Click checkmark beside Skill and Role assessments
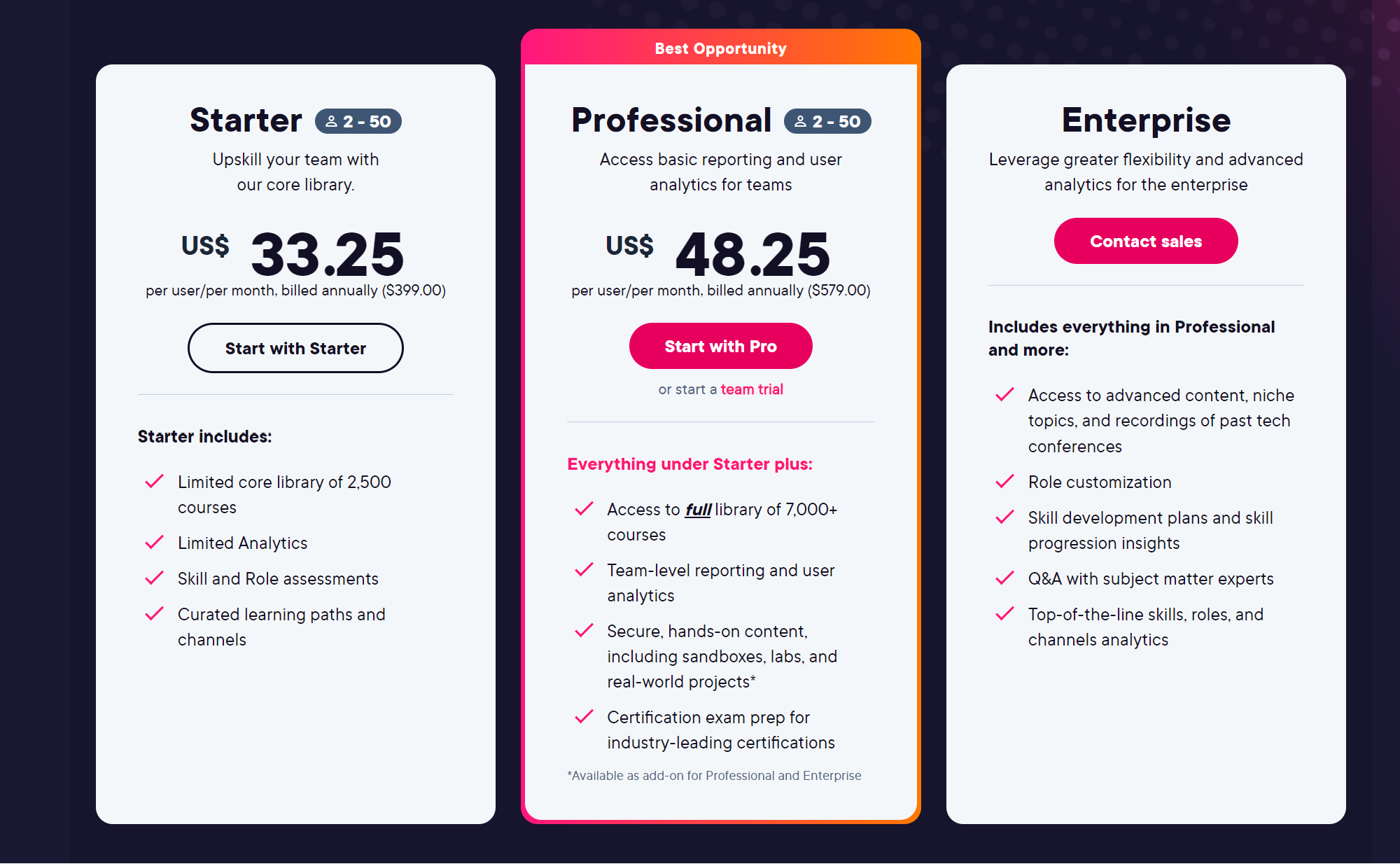The image size is (1400, 864). (154, 578)
